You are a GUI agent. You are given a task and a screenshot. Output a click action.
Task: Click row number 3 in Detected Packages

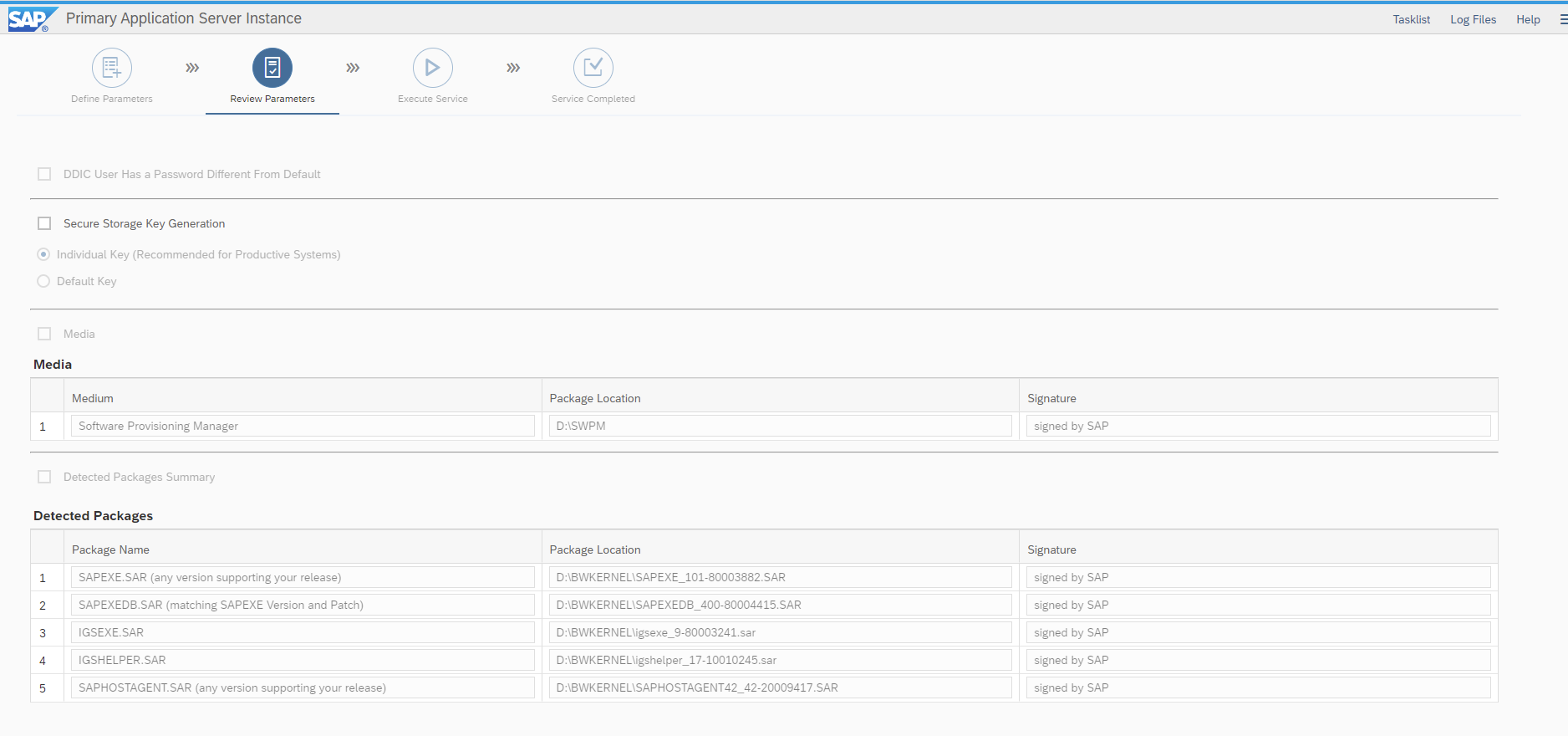43,633
